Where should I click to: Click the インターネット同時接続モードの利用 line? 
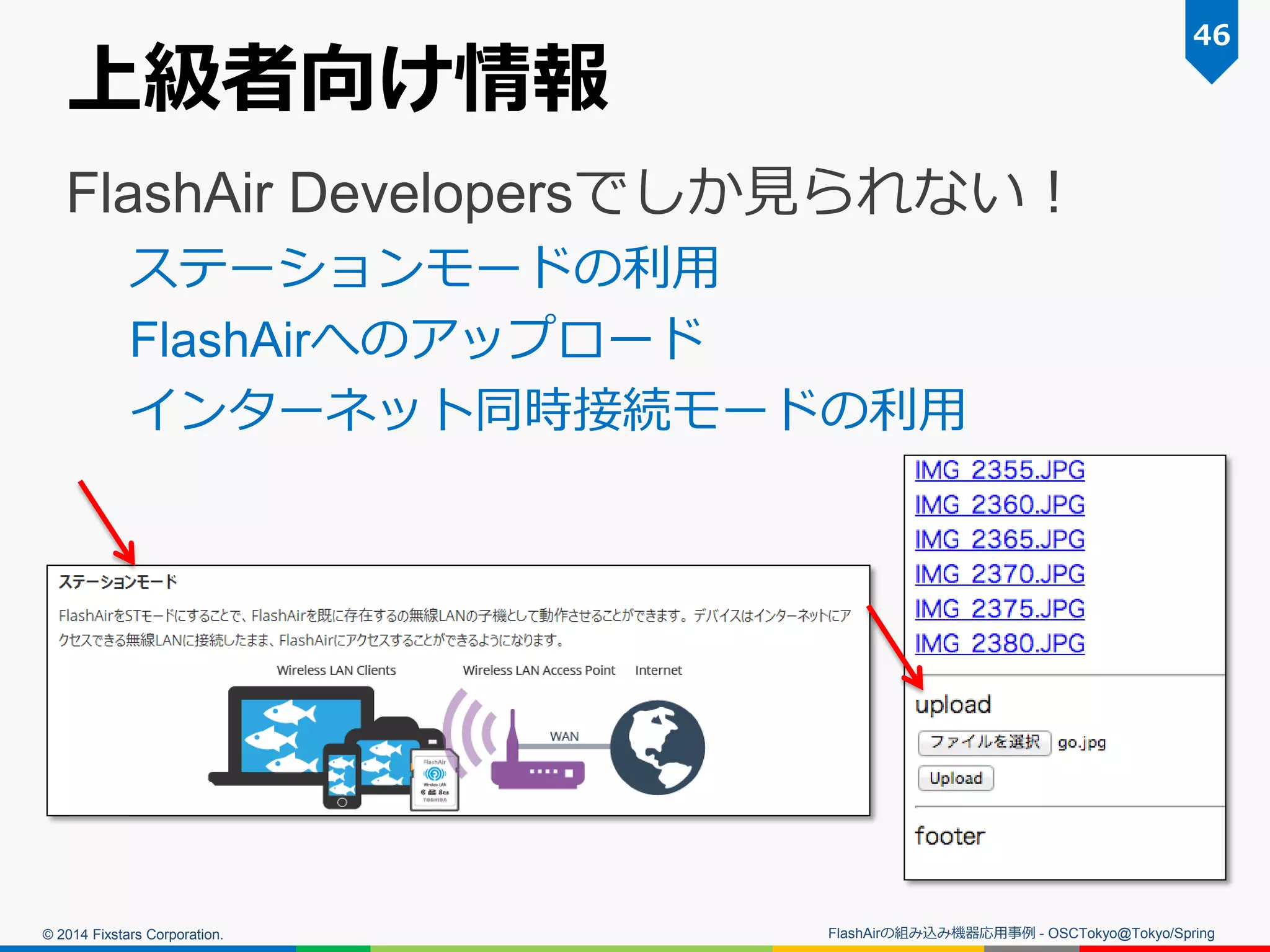point(547,409)
